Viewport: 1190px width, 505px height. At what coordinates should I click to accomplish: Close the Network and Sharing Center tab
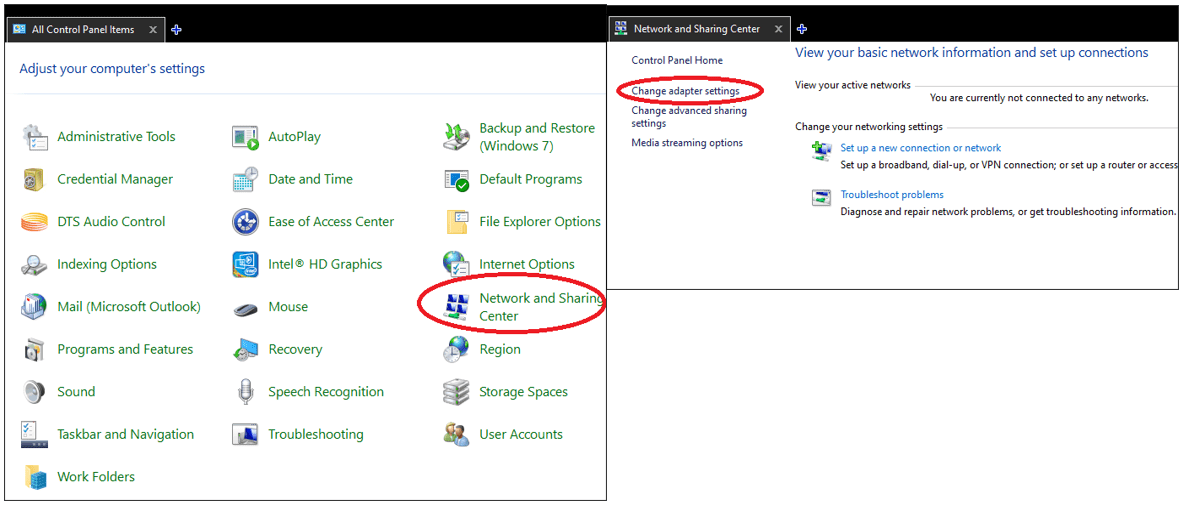[778, 29]
